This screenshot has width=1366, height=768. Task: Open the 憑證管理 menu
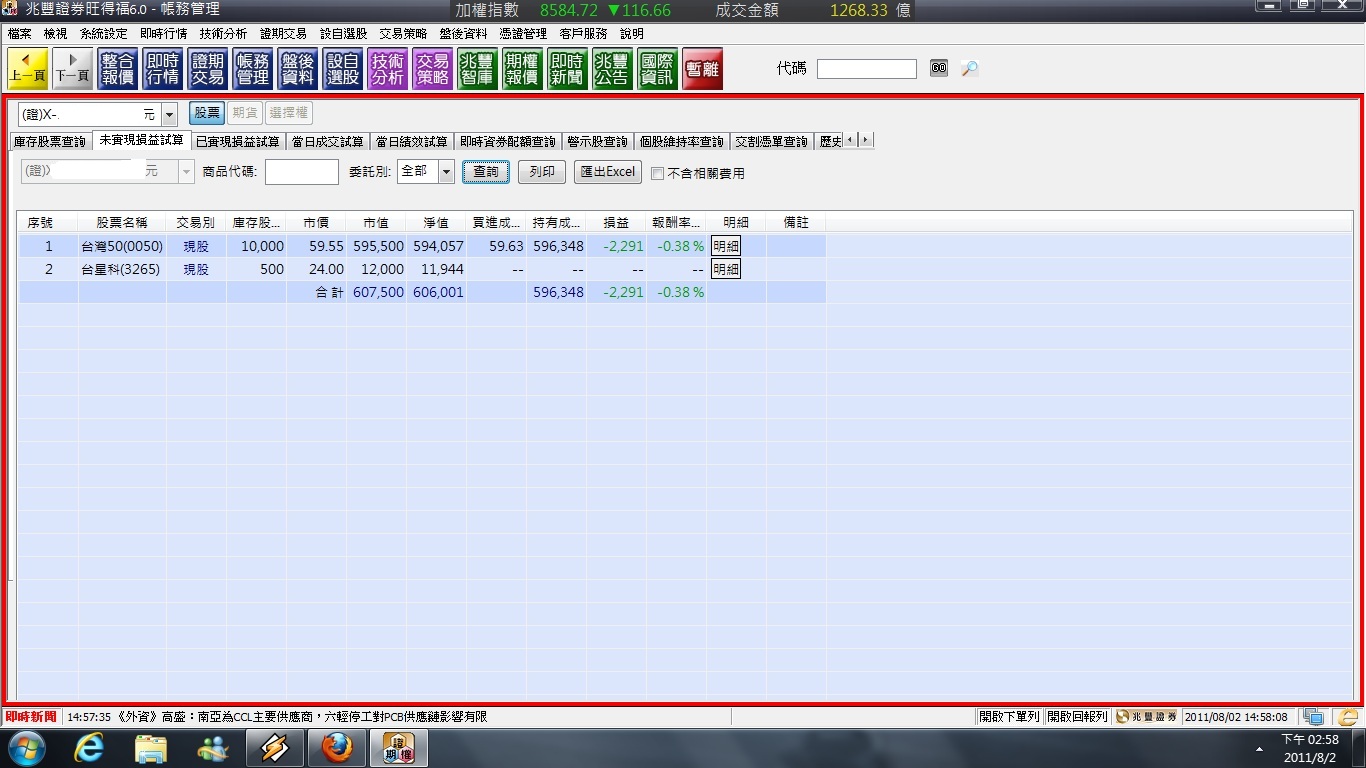(523, 34)
